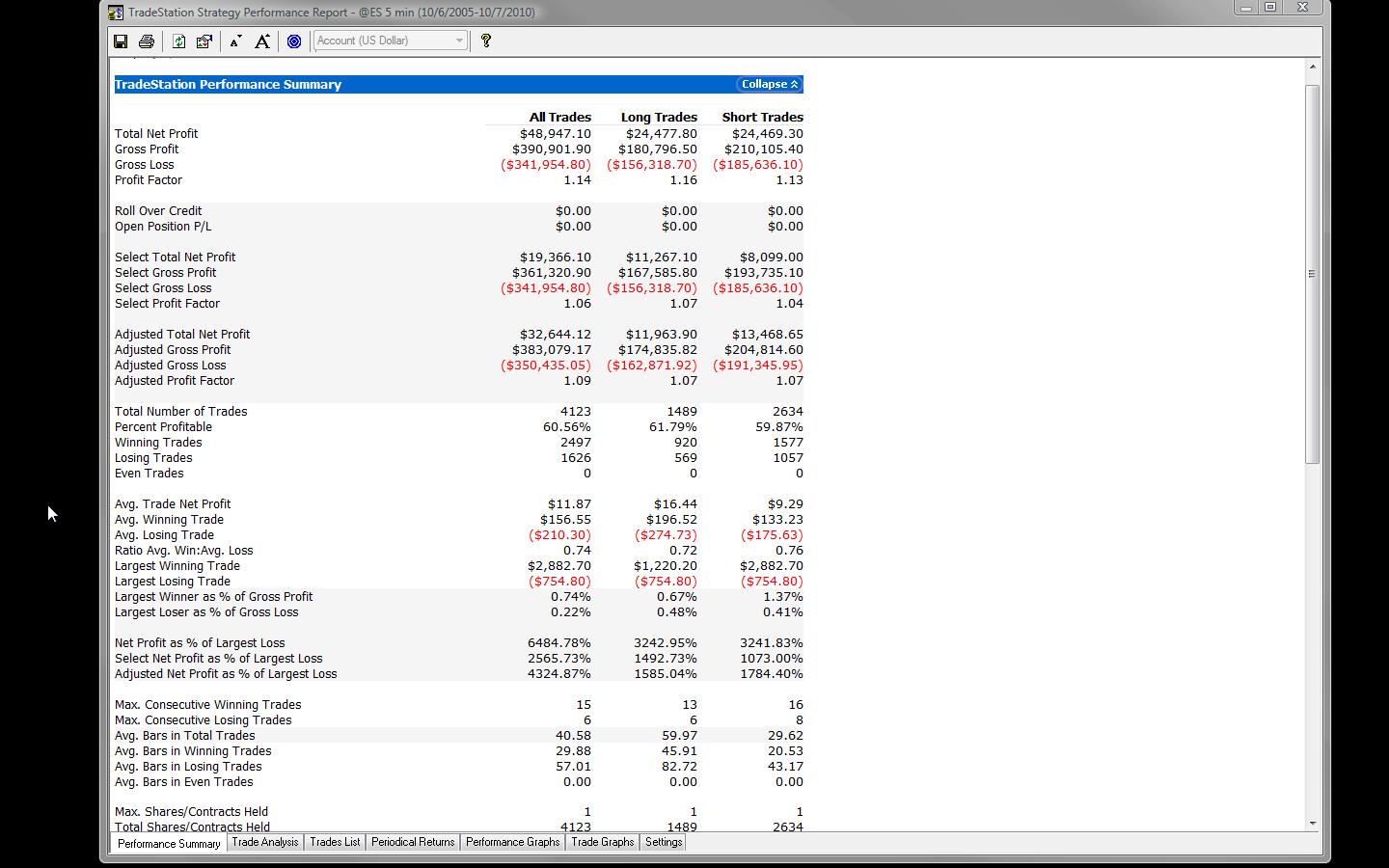Click the blue target toolbar icon
This screenshot has width=1389, height=868.
click(x=294, y=41)
